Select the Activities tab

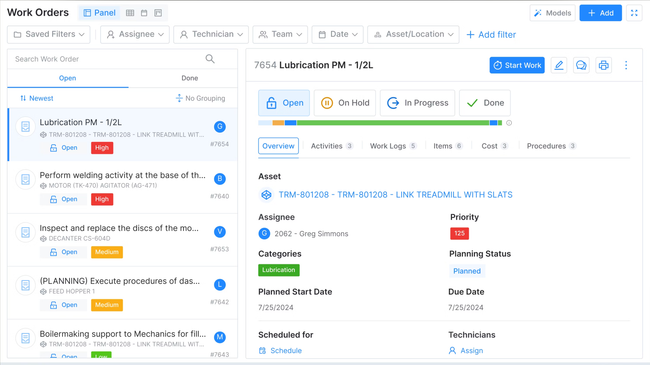tap(332, 146)
